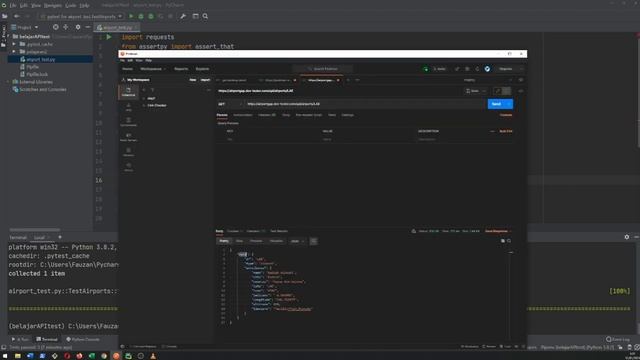Open the File menu in PyCharm
Viewport: 640px width, 360px height.
[x=13, y=5]
